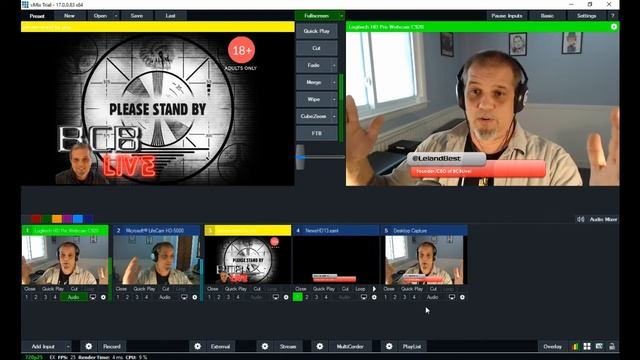Select Microsoft LifeCam HD-5000 input thumbnail
The width and height of the screenshot is (640, 360).
pos(156,260)
